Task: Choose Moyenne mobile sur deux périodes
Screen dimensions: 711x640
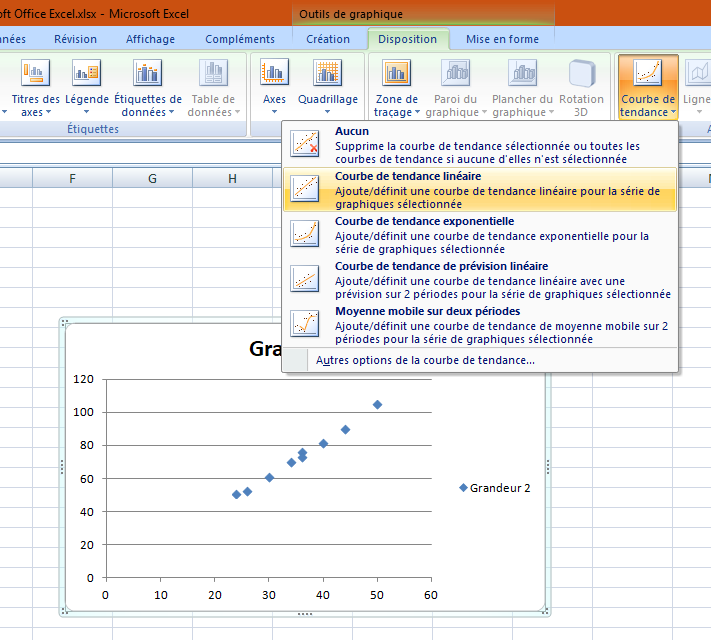Action: (480, 324)
